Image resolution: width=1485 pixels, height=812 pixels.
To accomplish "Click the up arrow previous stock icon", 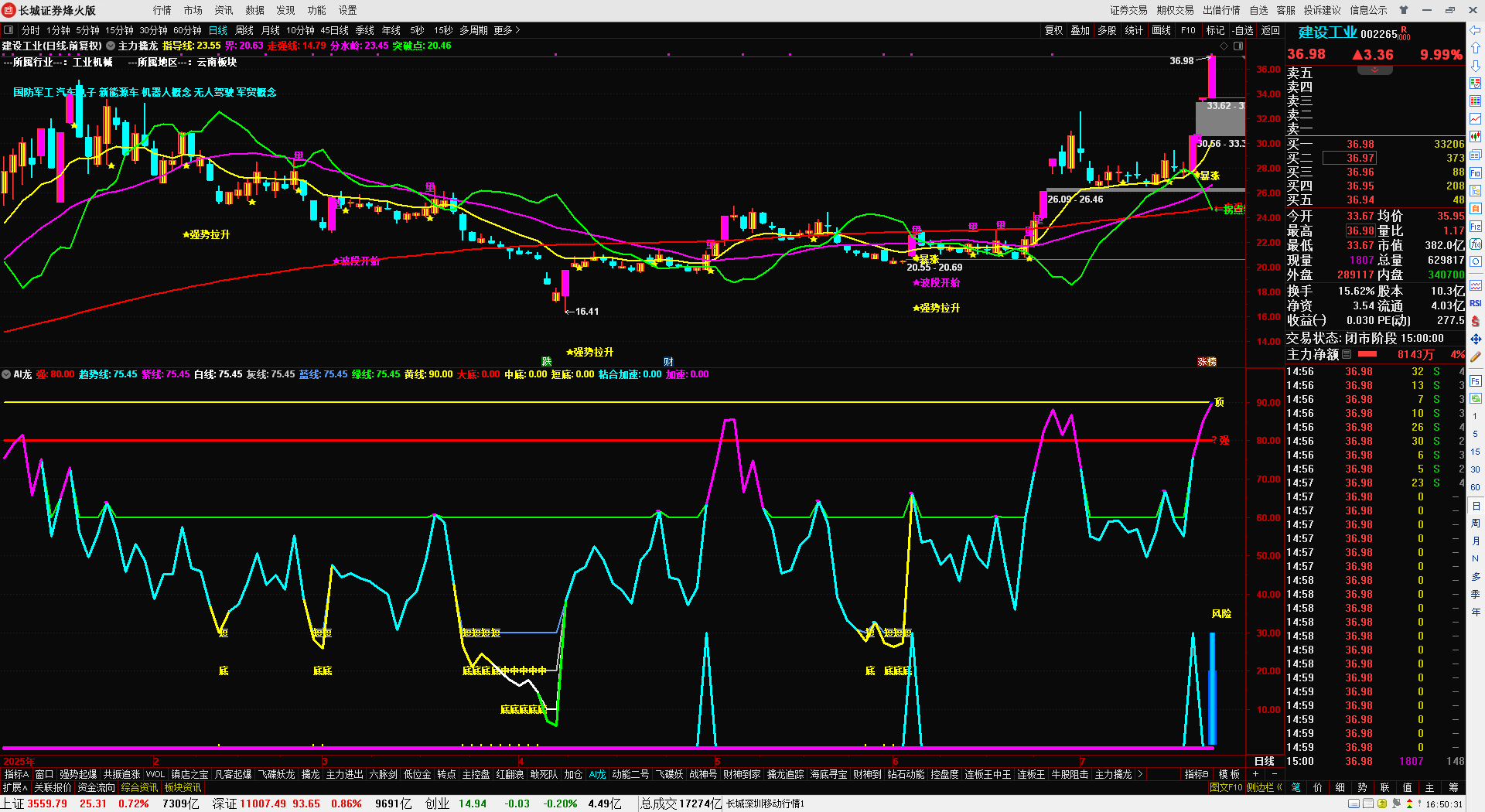I will (x=1475, y=48).
